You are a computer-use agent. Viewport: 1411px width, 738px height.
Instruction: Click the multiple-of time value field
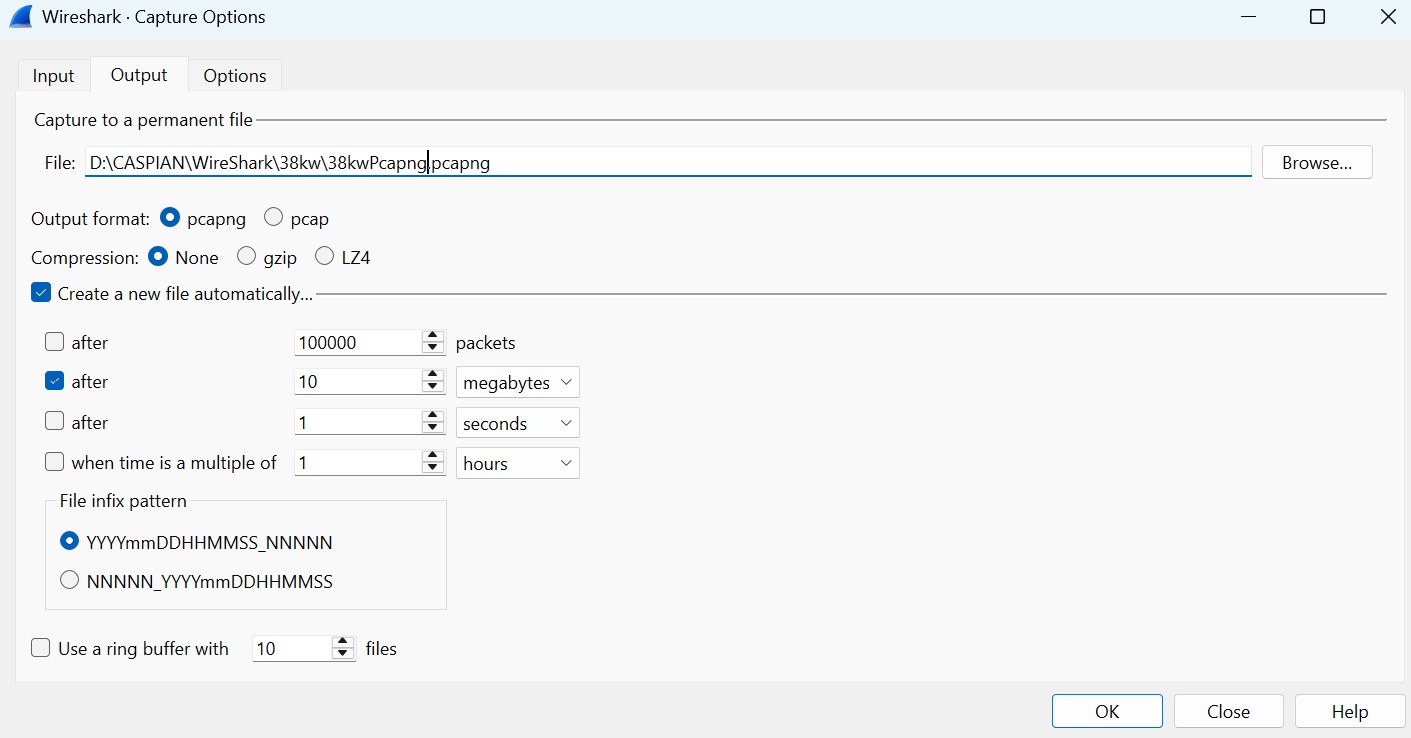click(x=358, y=462)
